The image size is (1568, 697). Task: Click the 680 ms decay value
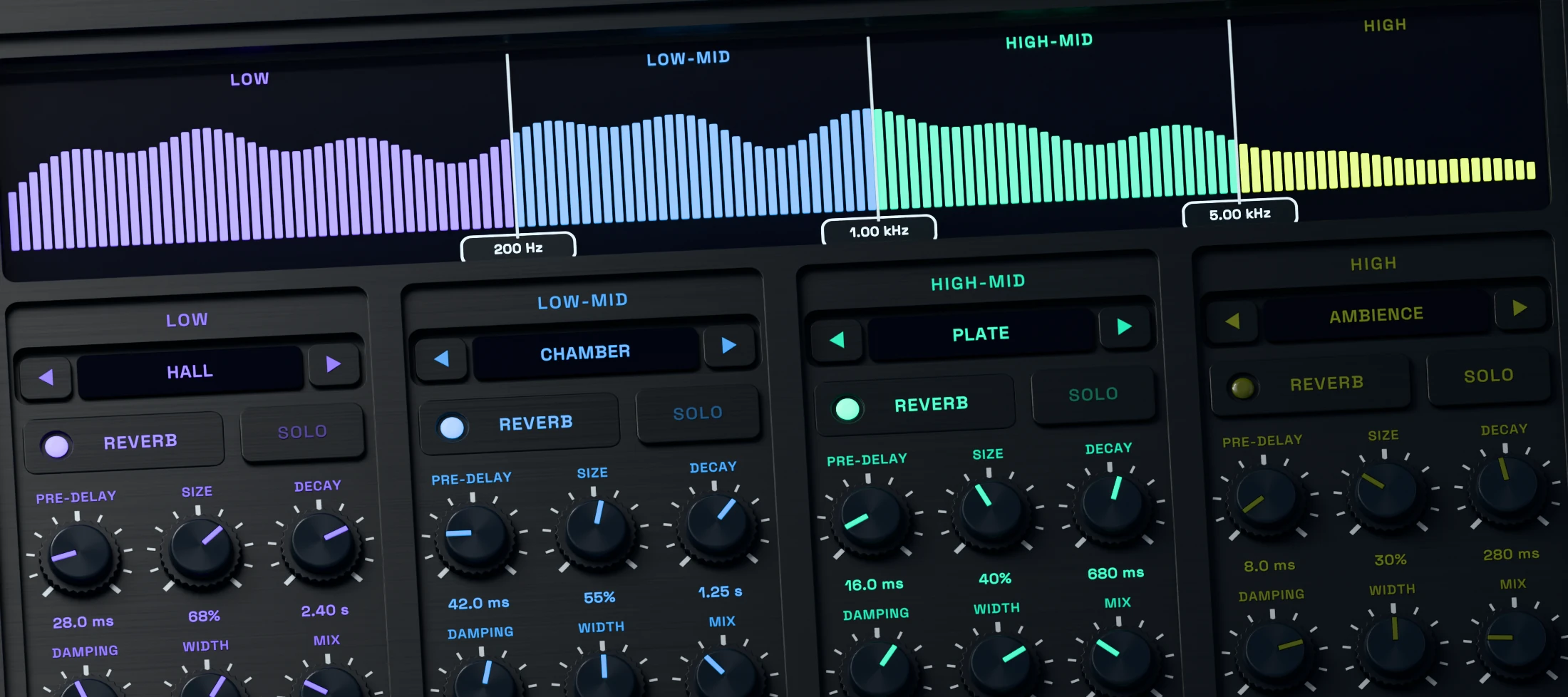(x=1115, y=573)
